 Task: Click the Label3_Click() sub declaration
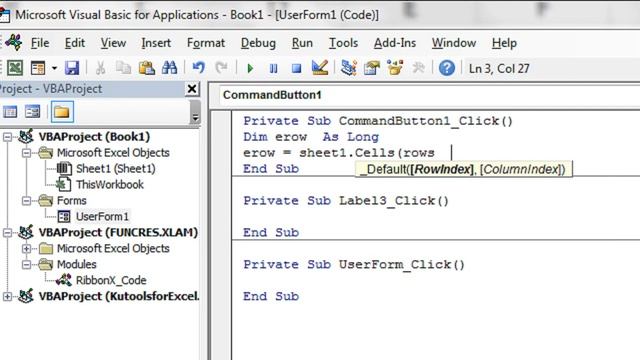coord(346,200)
